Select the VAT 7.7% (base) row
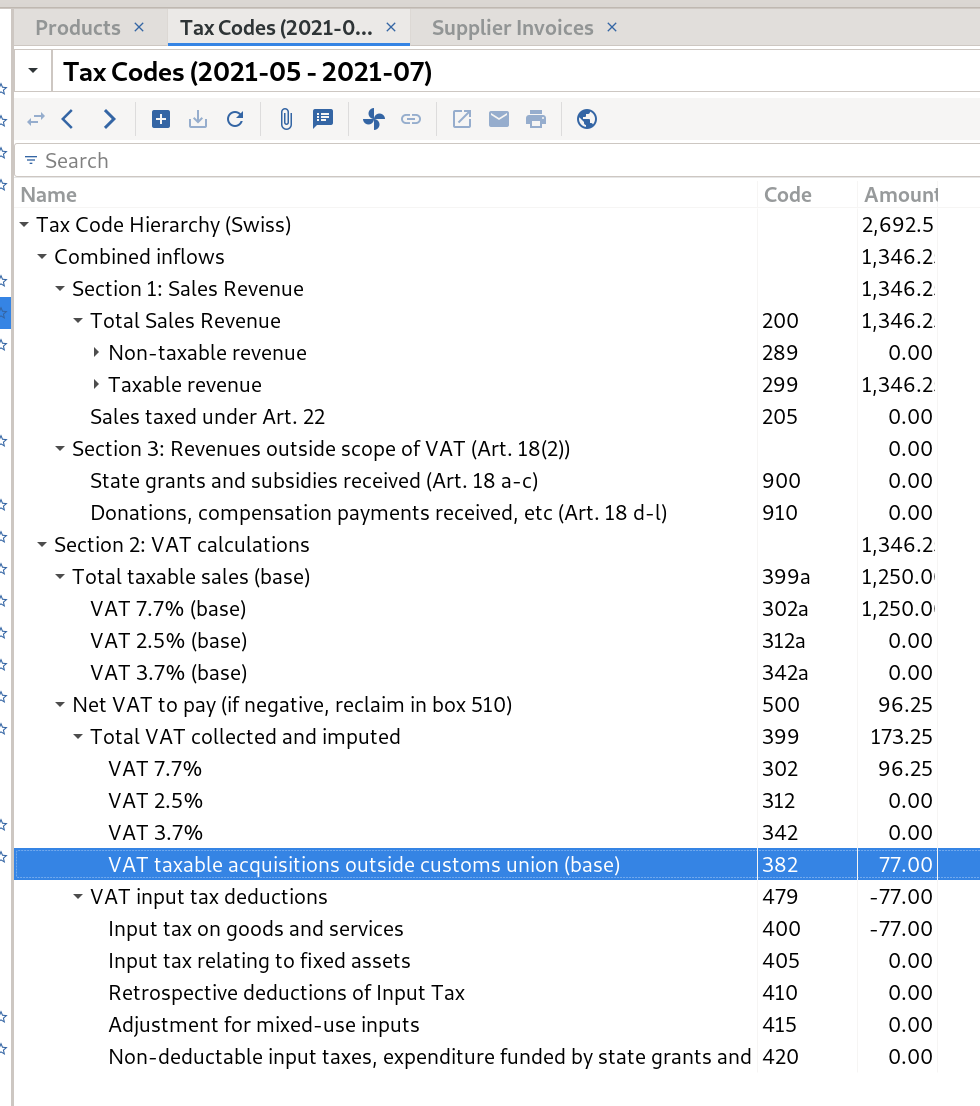The image size is (980, 1106). pos(497,609)
